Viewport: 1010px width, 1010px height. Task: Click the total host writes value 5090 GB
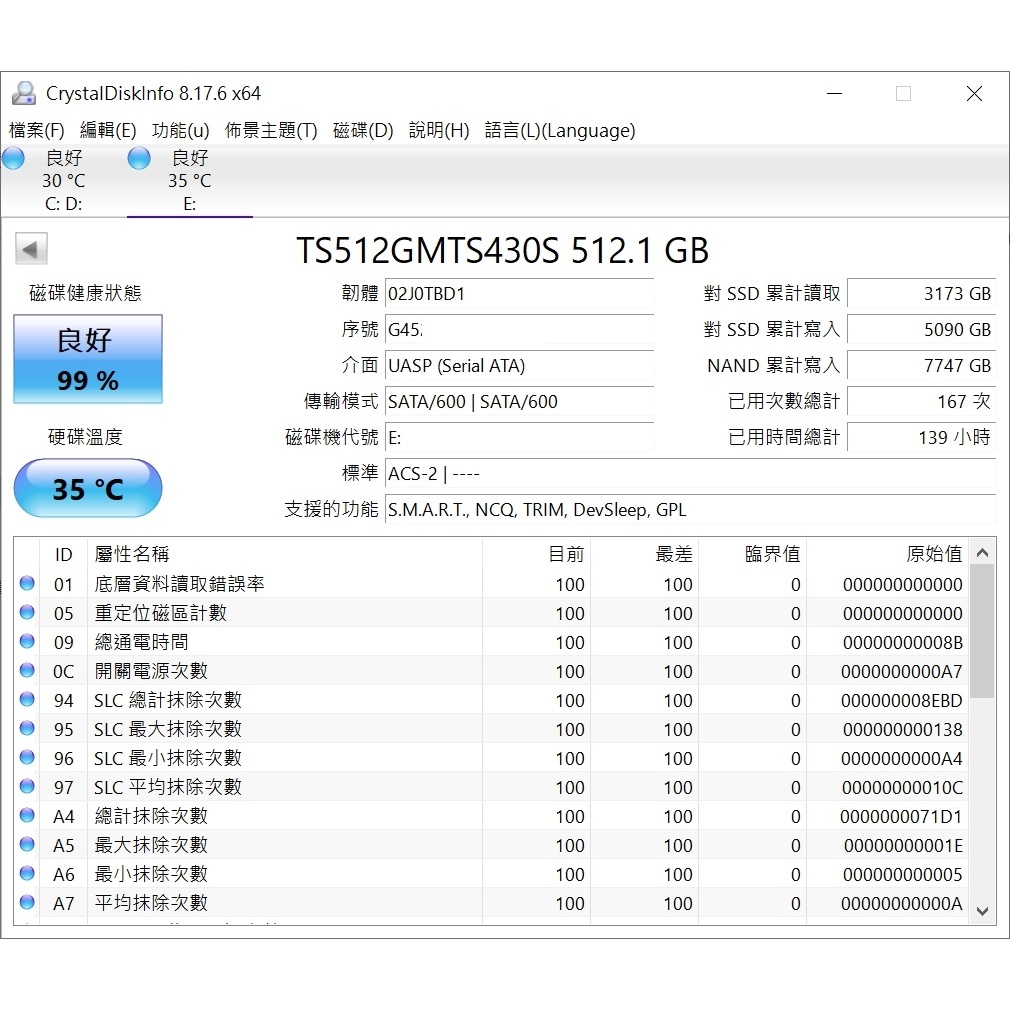point(922,330)
